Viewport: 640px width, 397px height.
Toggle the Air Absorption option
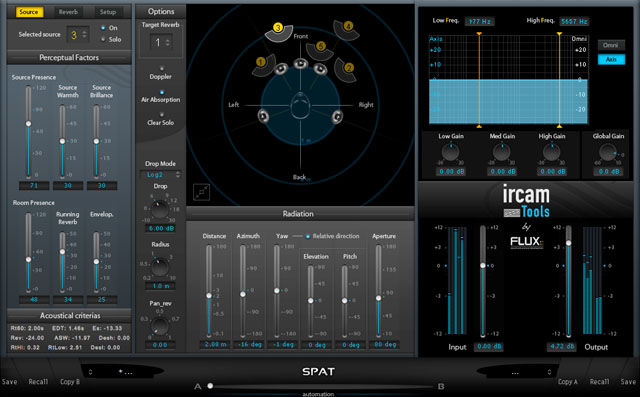click(162, 92)
